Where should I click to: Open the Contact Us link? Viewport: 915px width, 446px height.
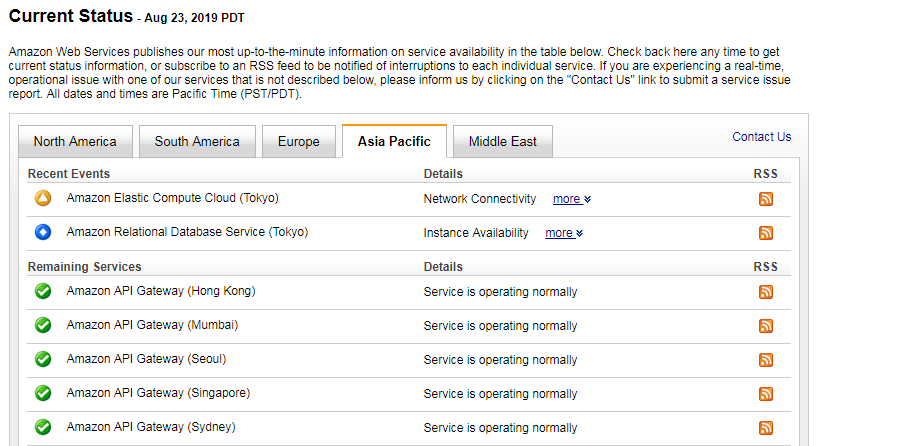click(762, 137)
